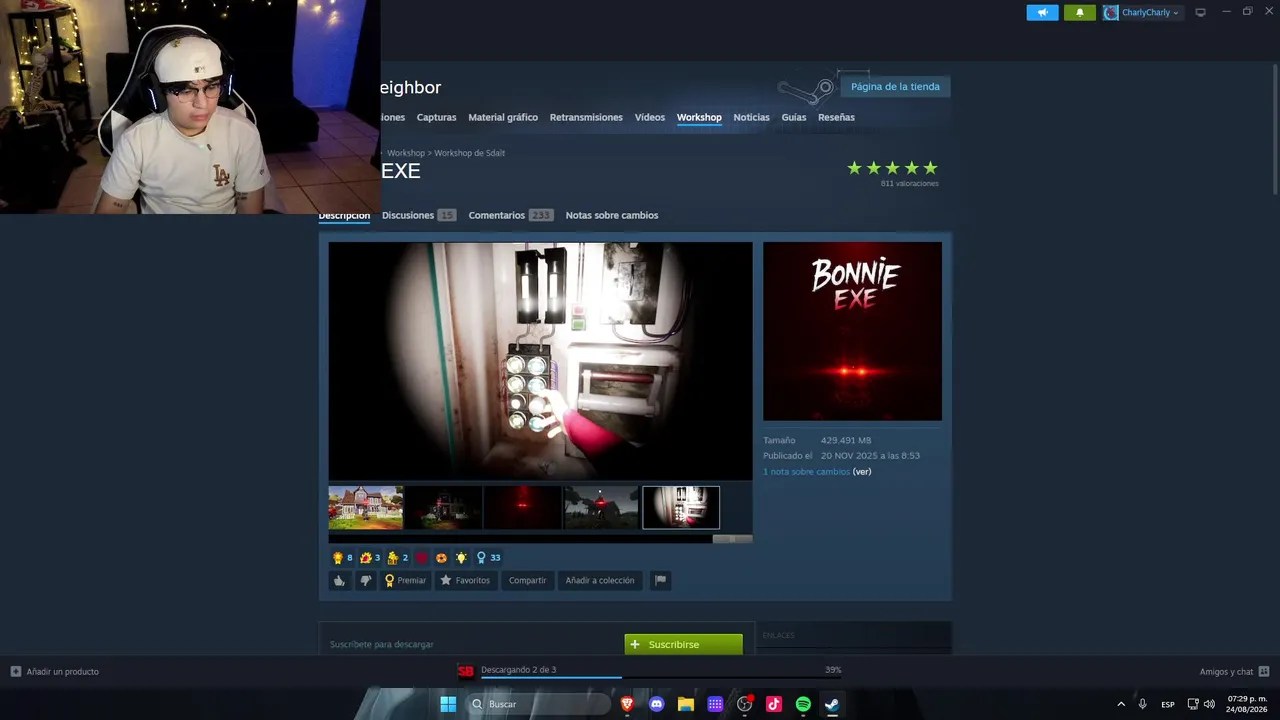Viewport: 1280px width, 720px height.
Task: Open the Retransmisiones tab
Action: [x=586, y=117]
